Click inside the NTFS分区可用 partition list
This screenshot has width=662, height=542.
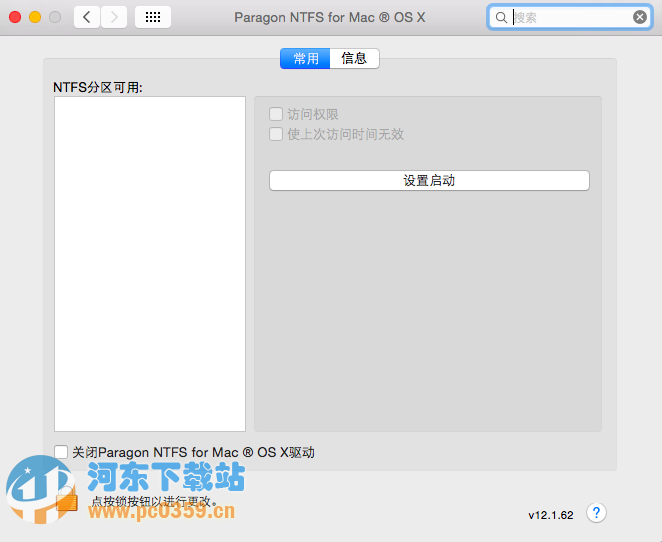click(150, 264)
